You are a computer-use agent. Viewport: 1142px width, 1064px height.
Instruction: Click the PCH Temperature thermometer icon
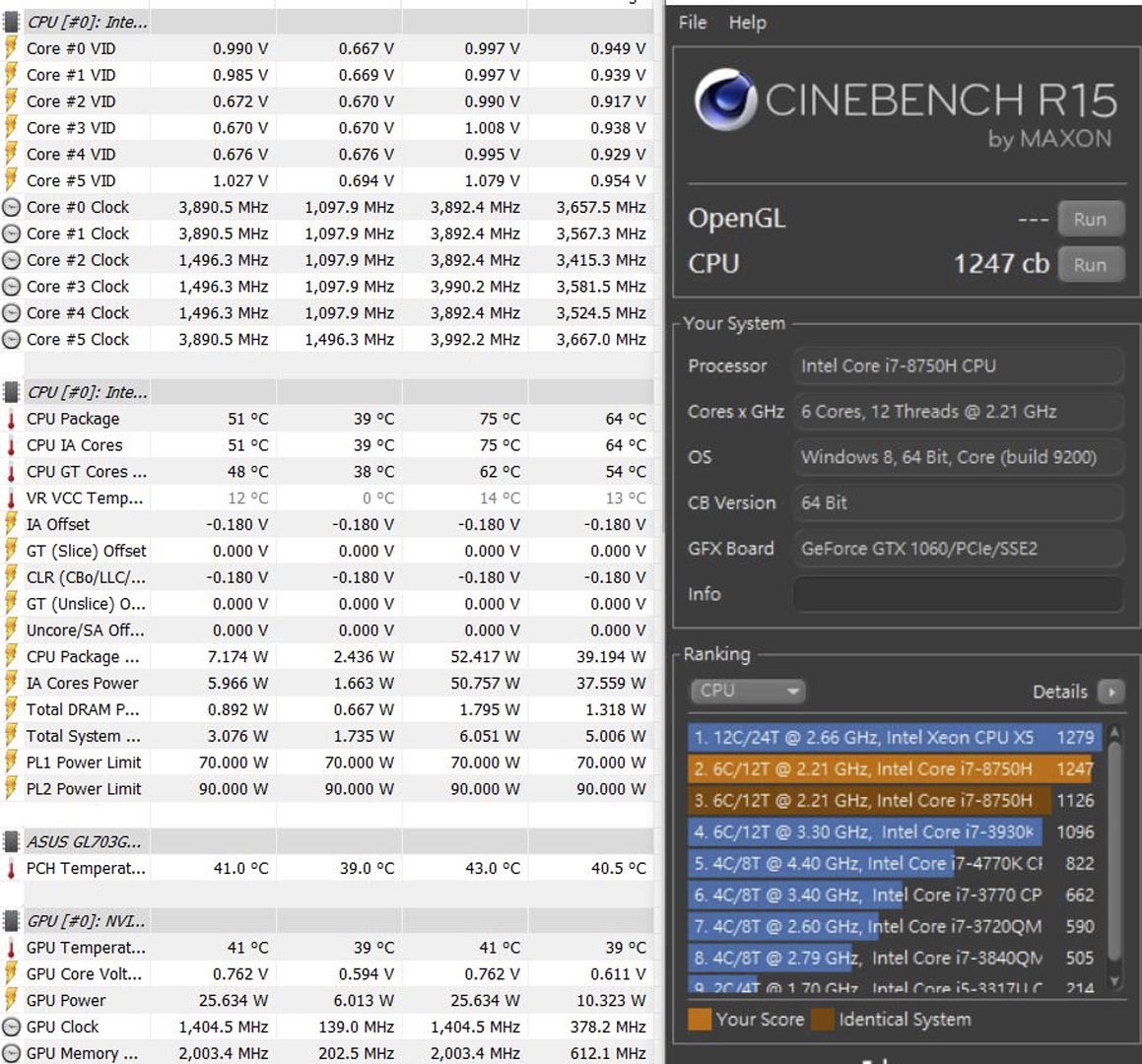coord(11,868)
